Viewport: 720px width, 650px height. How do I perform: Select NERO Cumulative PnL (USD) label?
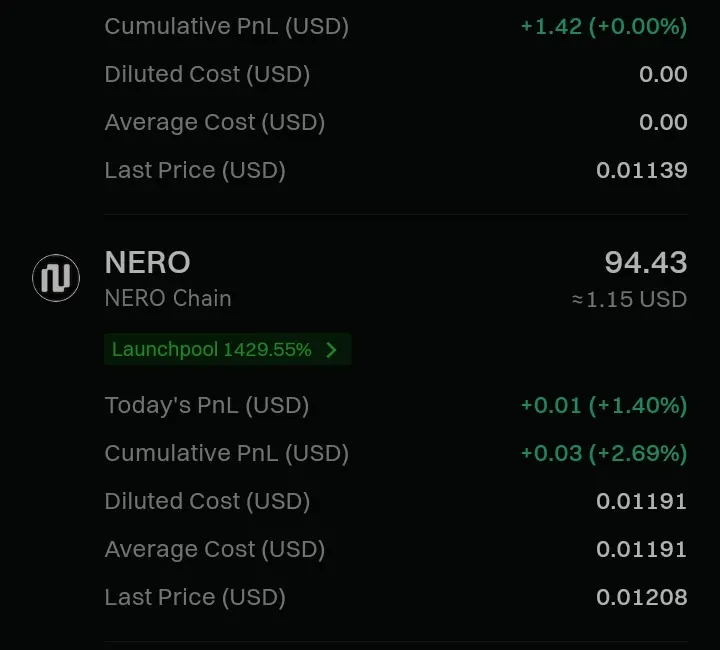click(x=227, y=454)
